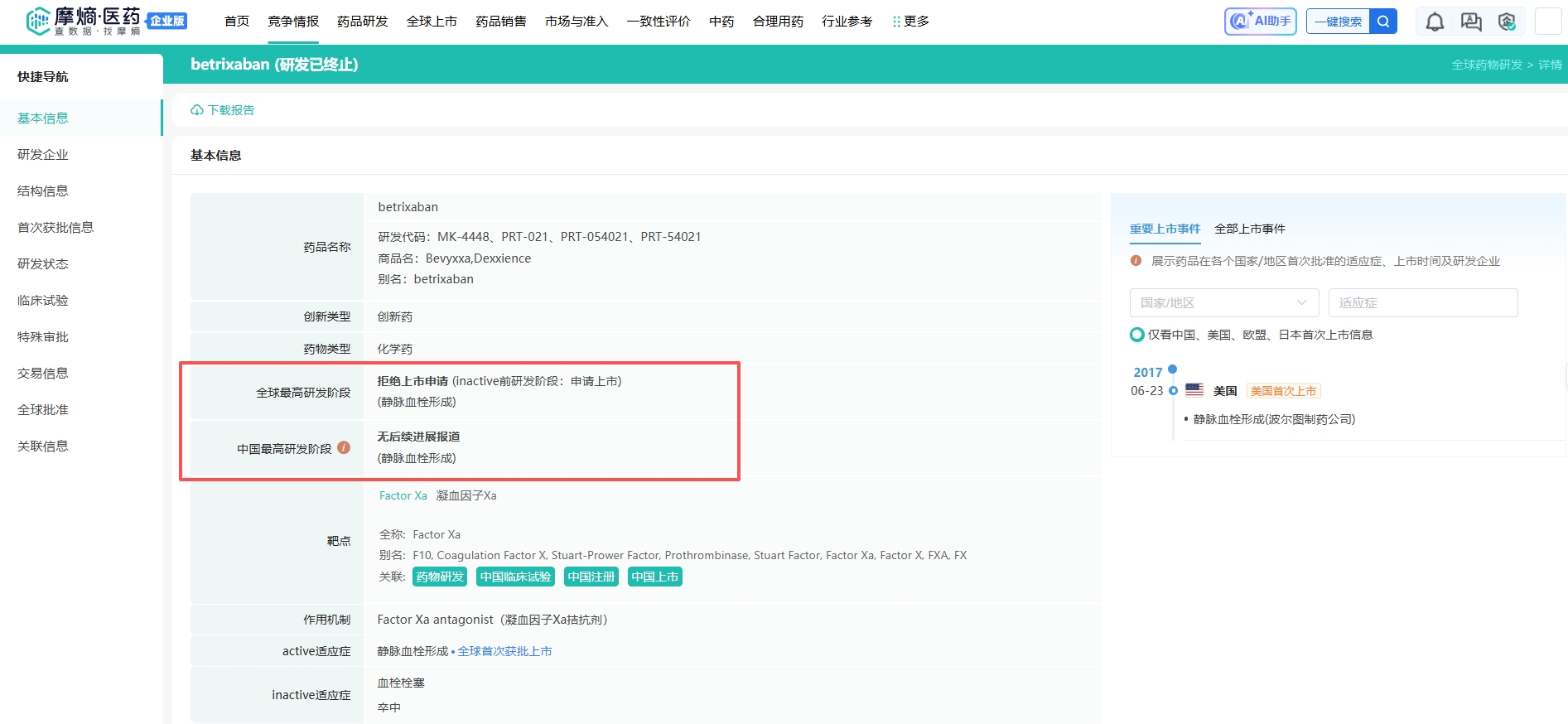
Task: Click the blue magnifier search icon
Action: 1382,22
